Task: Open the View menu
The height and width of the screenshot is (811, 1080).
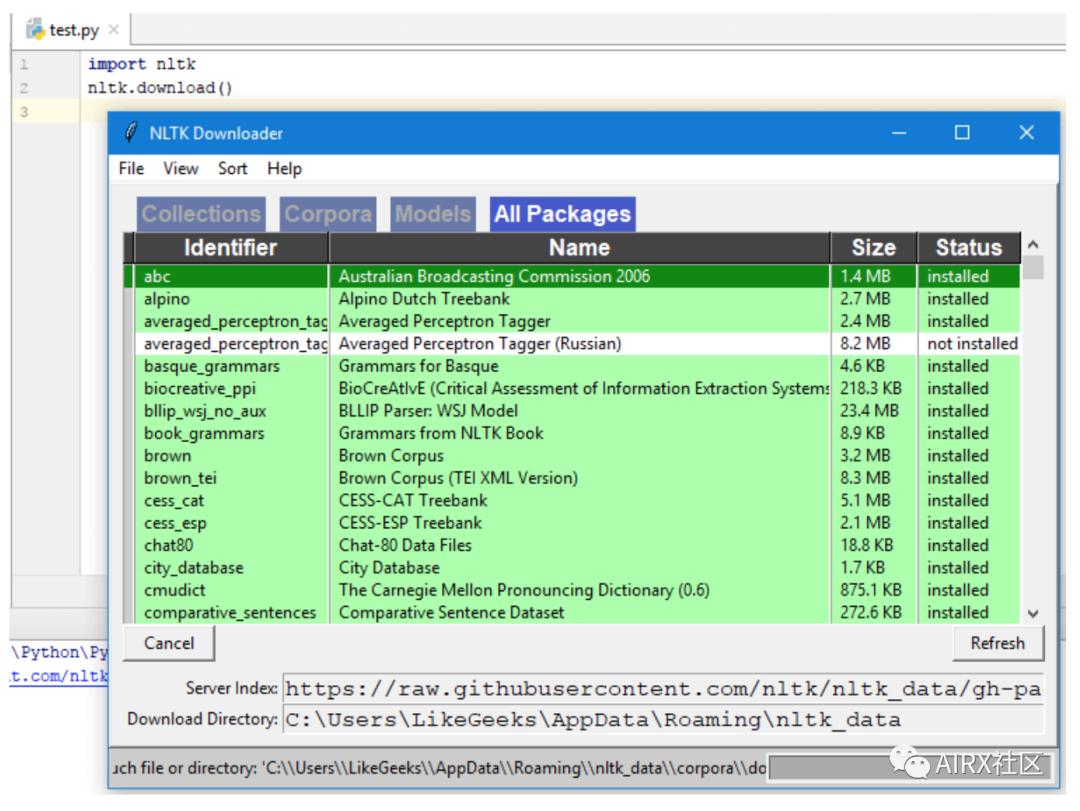Action: point(181,169)
